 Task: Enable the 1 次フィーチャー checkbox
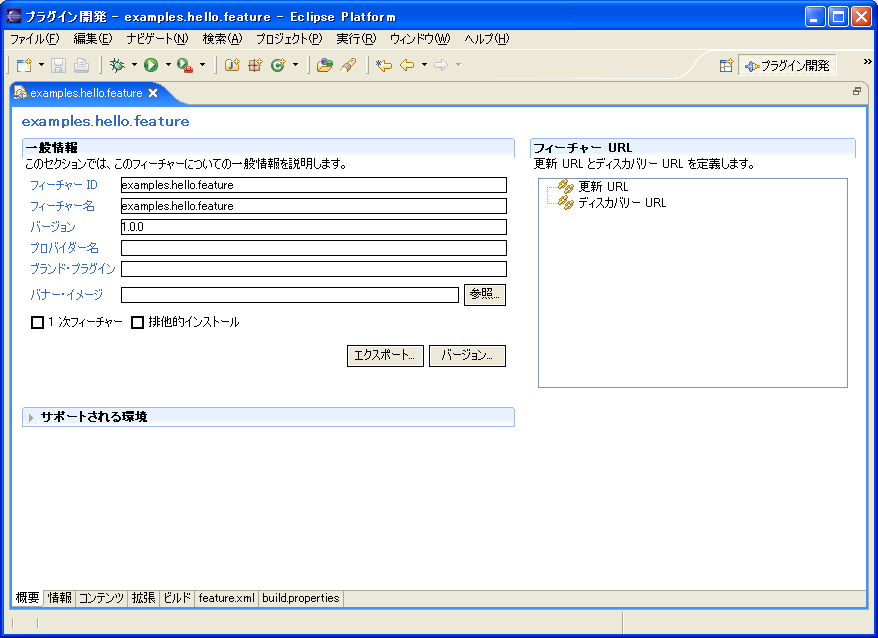click(38, 323)
